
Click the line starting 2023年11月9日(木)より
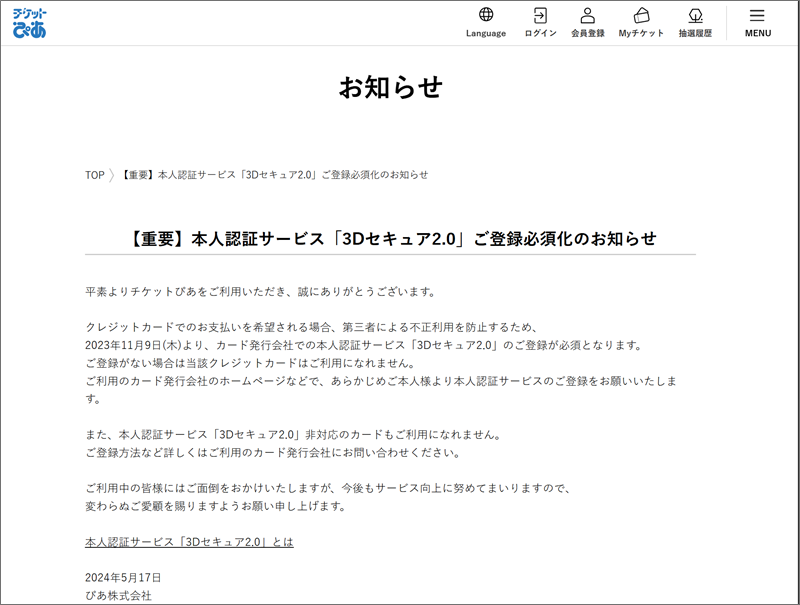coord(365,345)
